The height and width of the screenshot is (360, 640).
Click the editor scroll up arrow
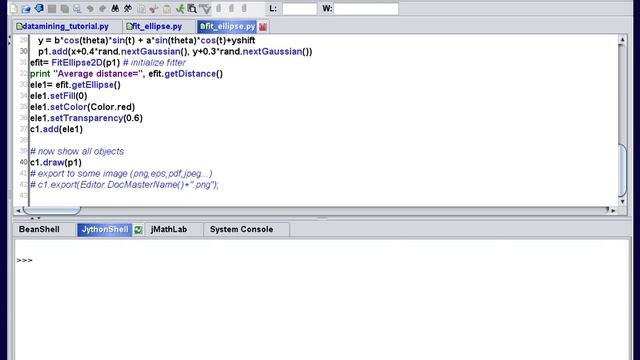[x=622, y=40]
